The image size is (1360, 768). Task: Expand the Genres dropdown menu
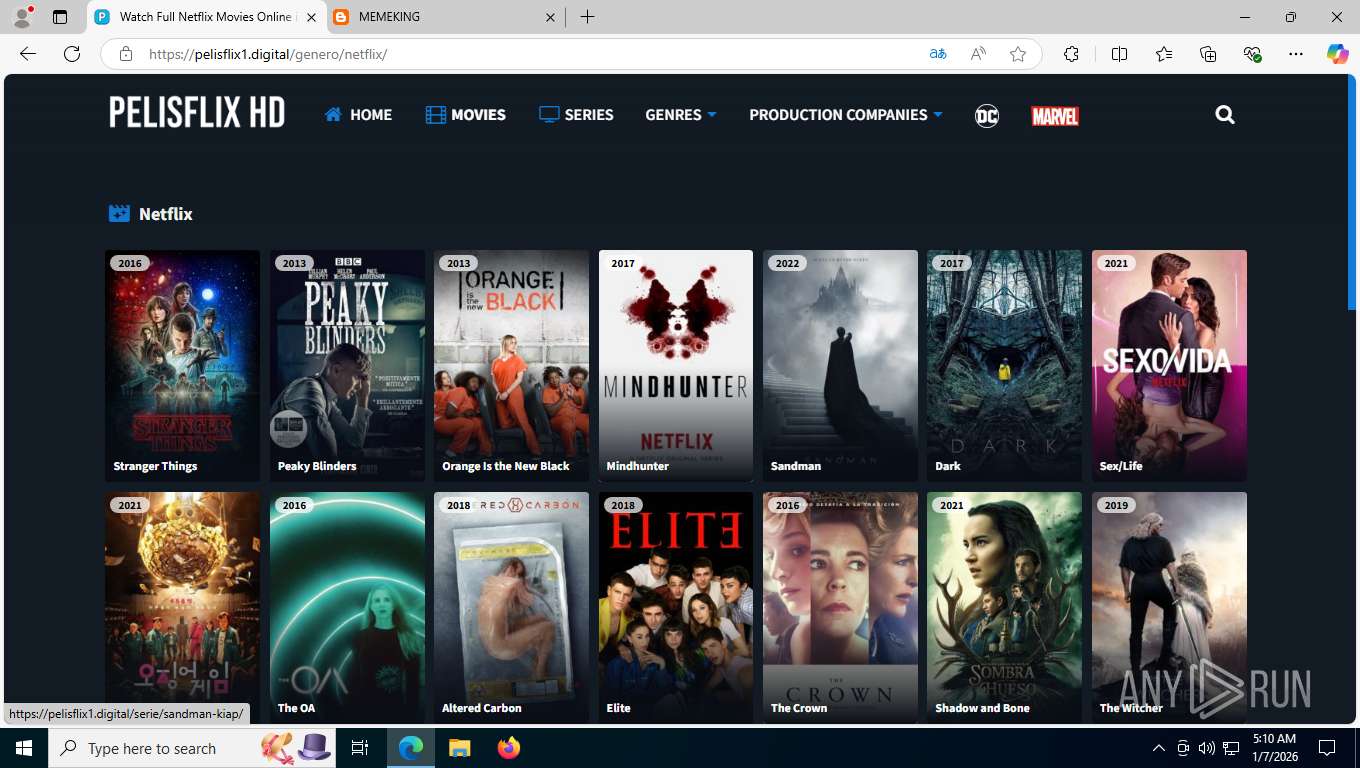click(681, 115)
